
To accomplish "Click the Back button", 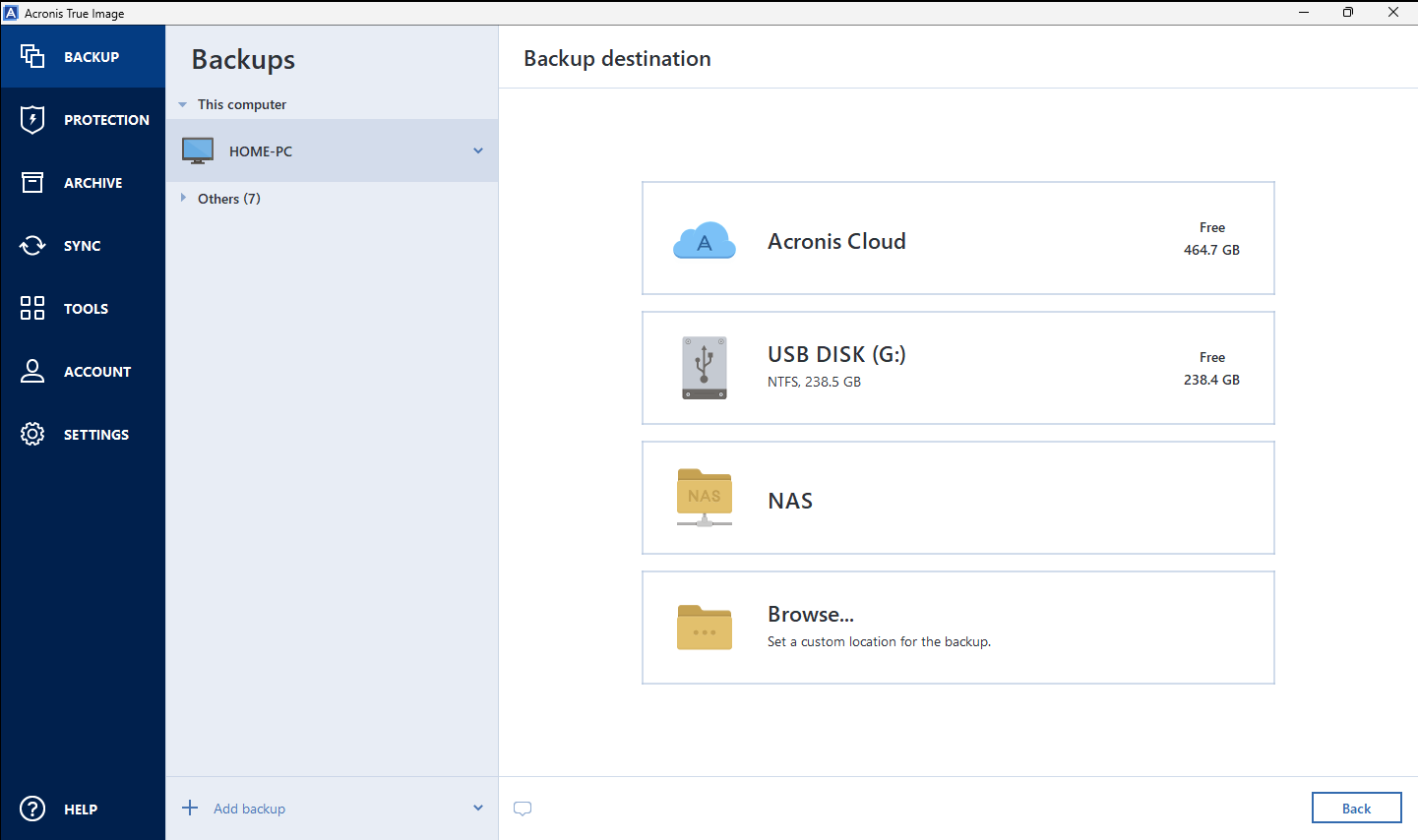I will [1356, 808].
